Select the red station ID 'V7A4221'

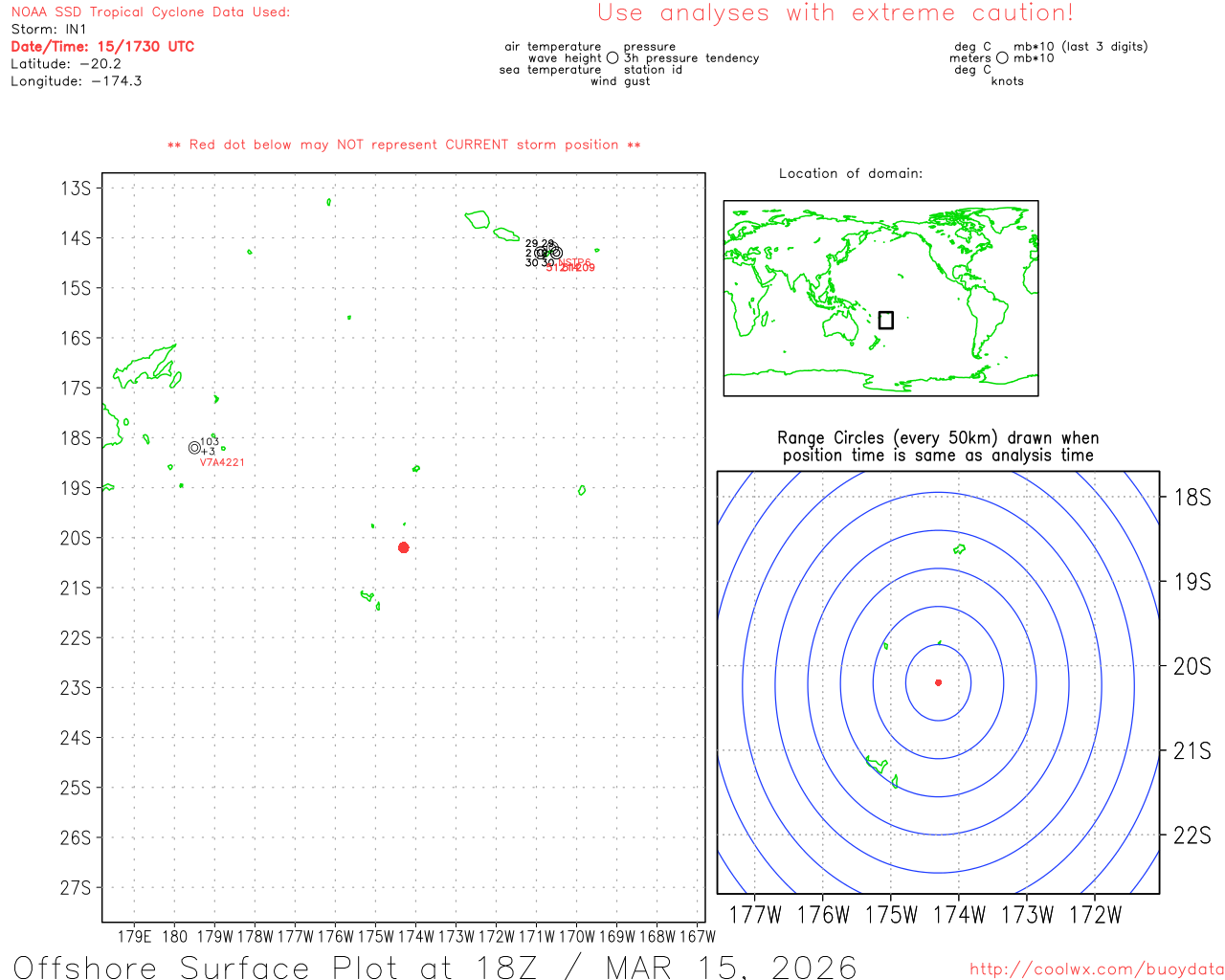click(x=222, y=462)
